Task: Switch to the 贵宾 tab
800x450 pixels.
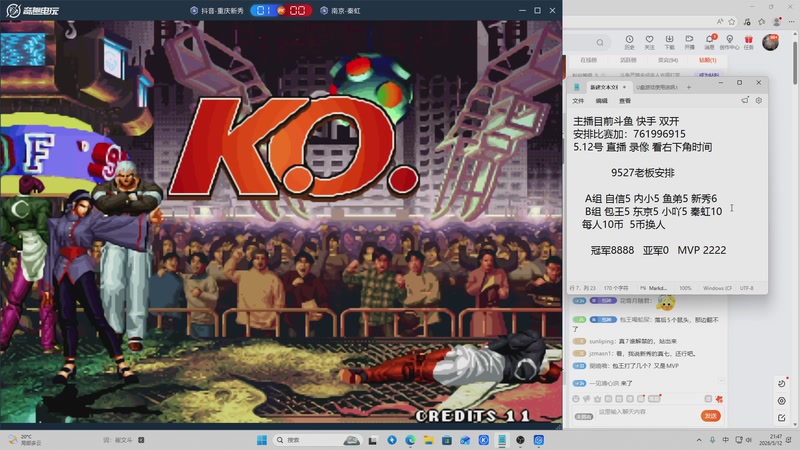Action: coord(668,60)
